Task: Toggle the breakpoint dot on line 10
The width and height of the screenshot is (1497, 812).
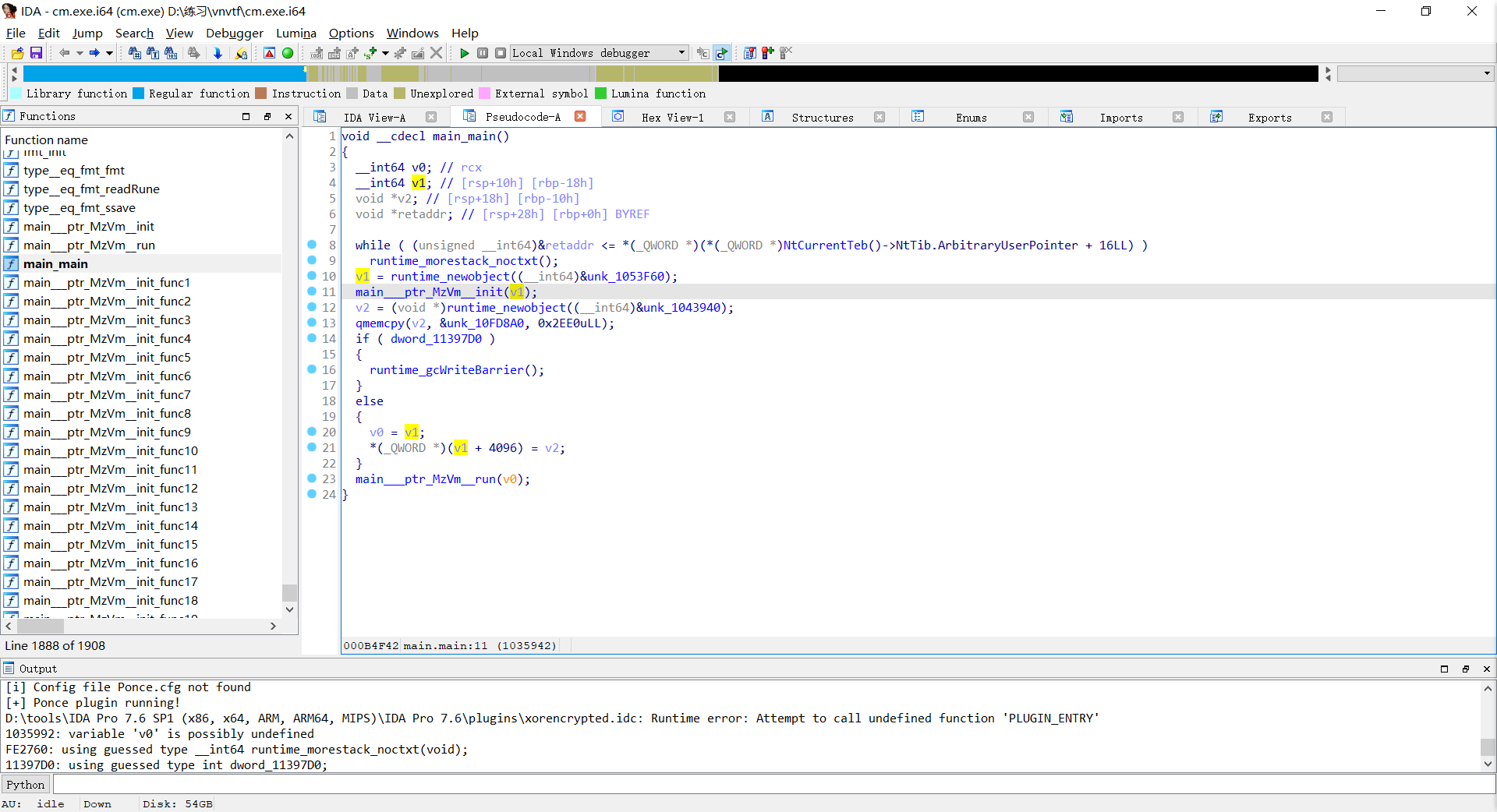Action: 312,276
